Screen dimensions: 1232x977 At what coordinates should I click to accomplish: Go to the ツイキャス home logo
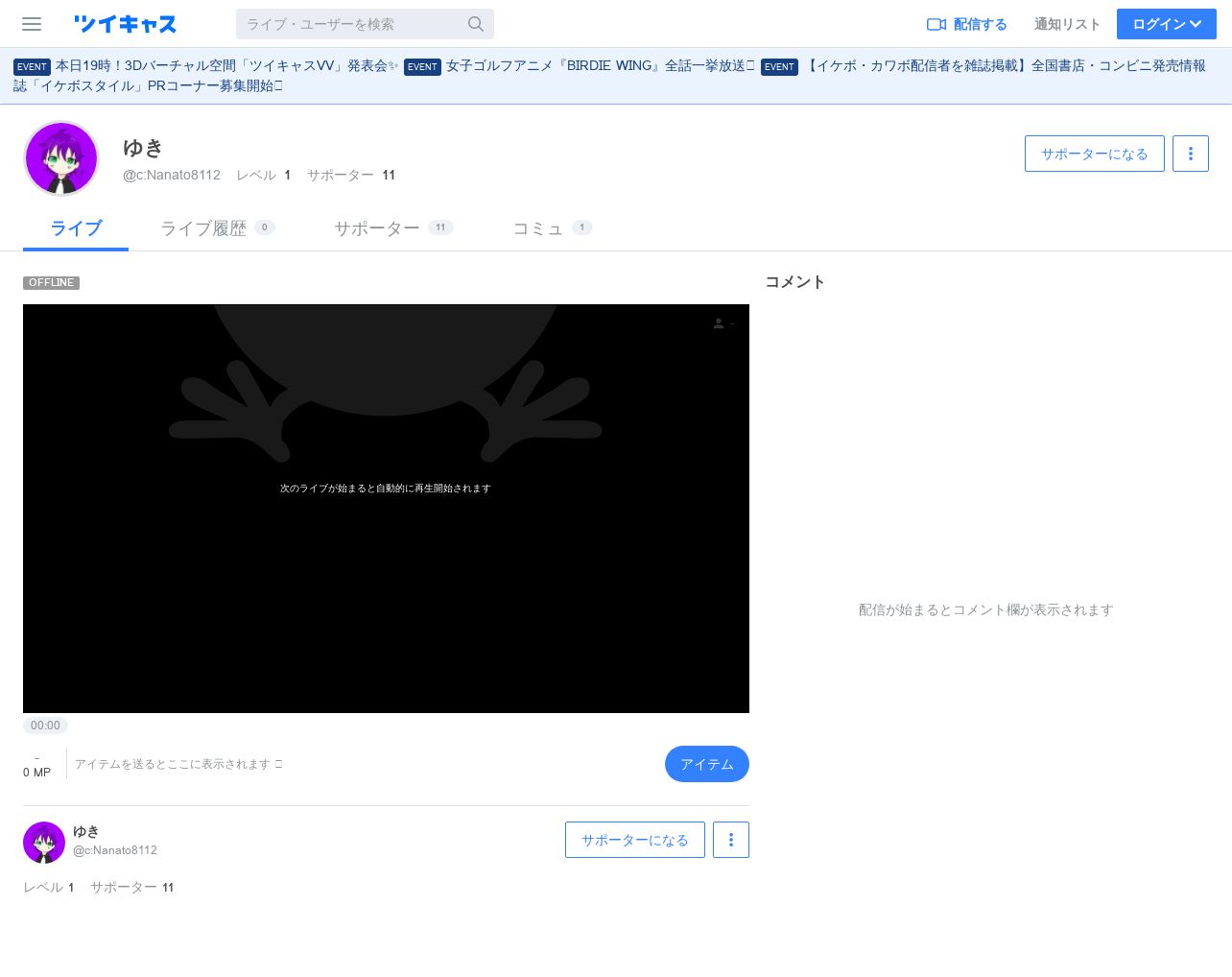[x=125, y=24]
